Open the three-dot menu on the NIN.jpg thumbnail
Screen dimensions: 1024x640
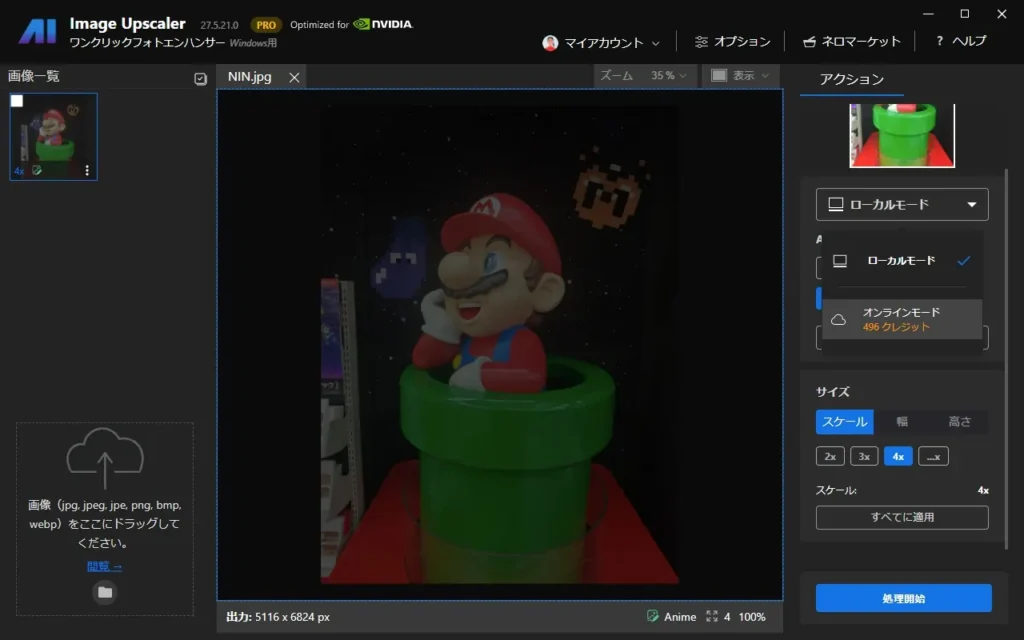click(x=87, y=170)
